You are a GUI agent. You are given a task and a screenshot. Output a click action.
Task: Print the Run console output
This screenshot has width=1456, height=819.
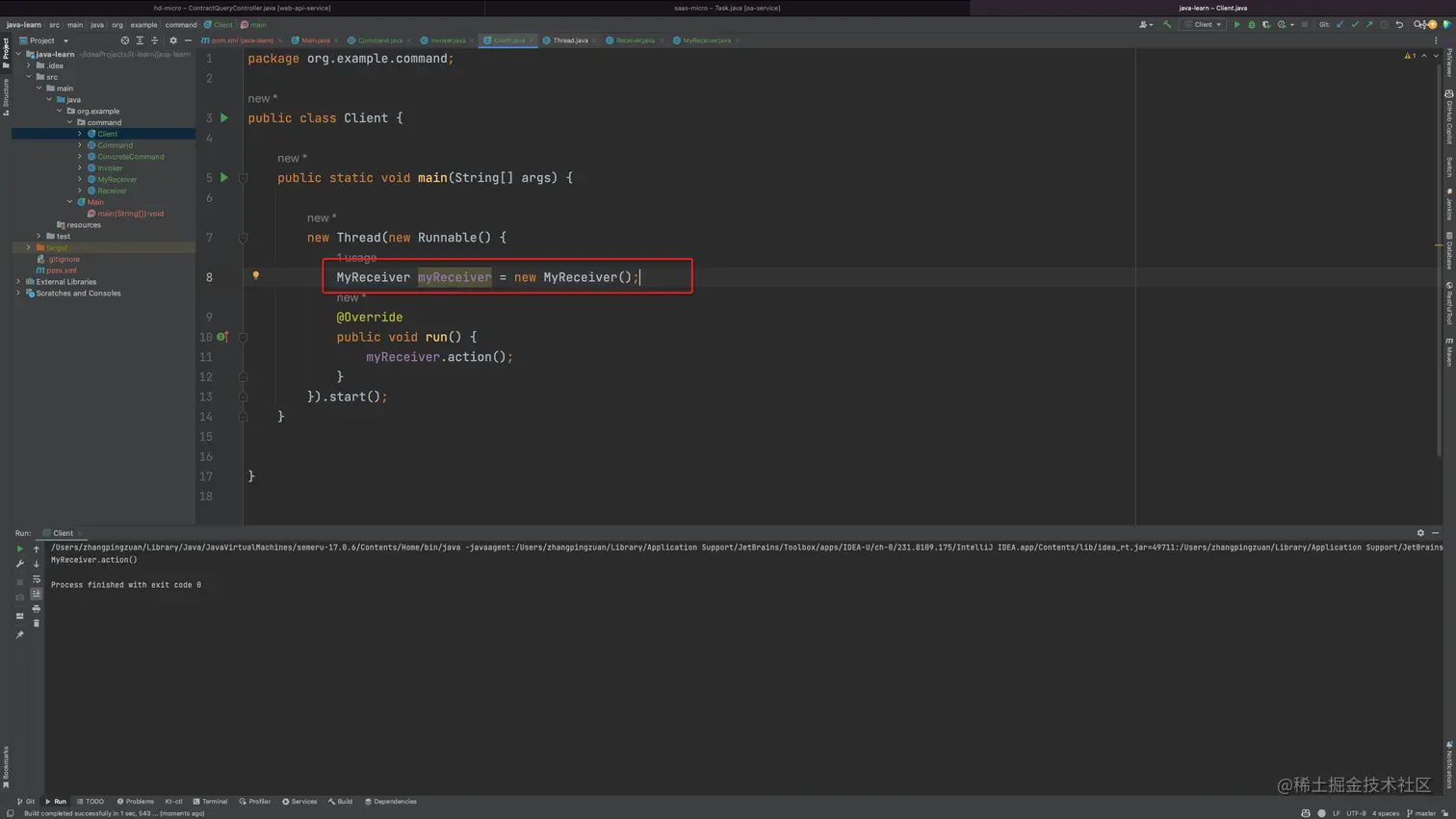(37, 609)
